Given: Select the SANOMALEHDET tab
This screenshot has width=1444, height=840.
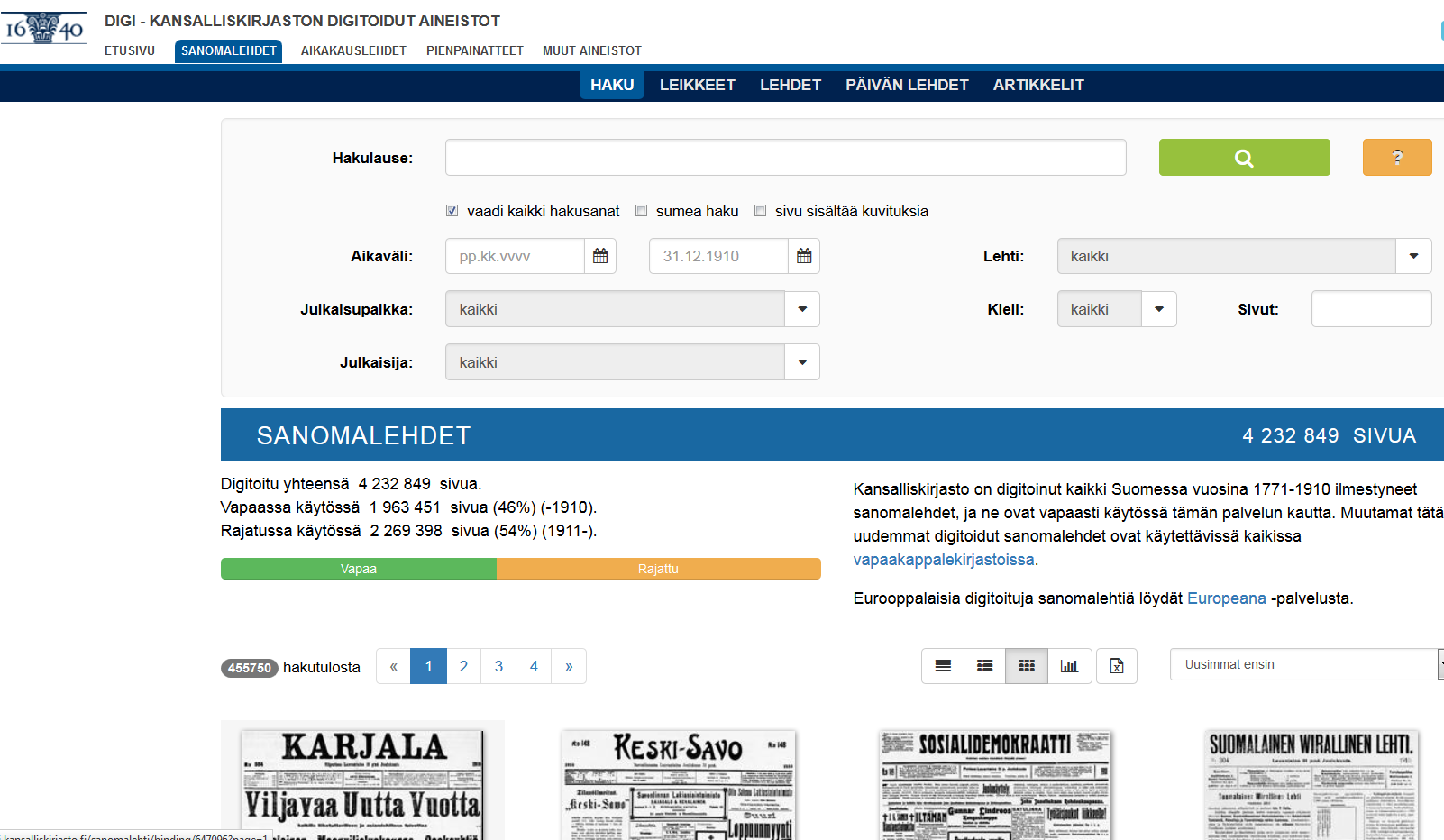Looking at the screenshot, I should (x=229, y=51).
